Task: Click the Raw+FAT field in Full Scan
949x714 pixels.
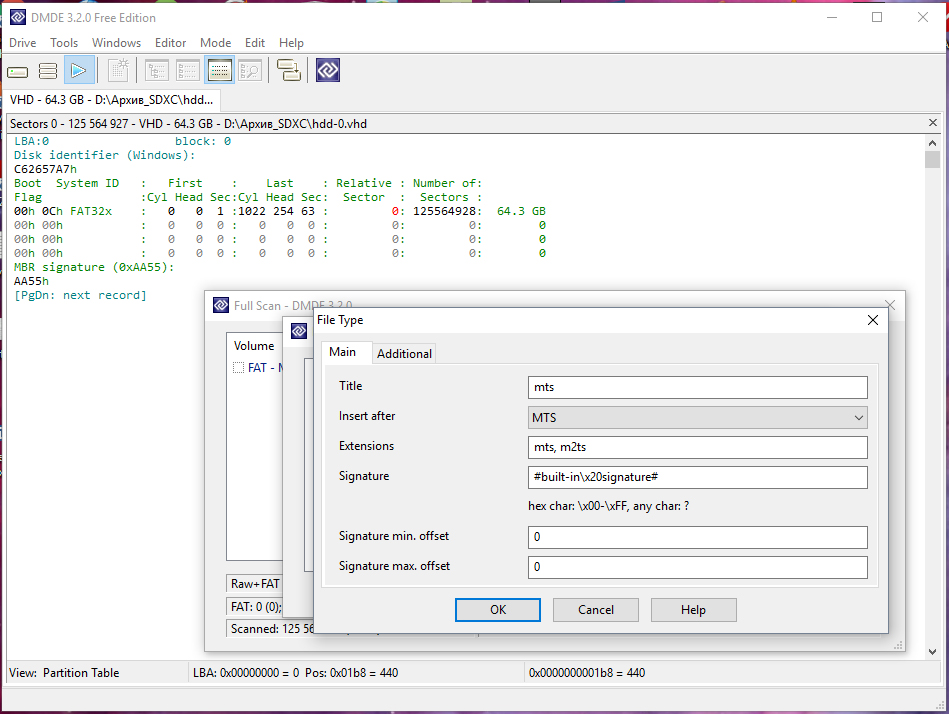Action: coord(255,584)
